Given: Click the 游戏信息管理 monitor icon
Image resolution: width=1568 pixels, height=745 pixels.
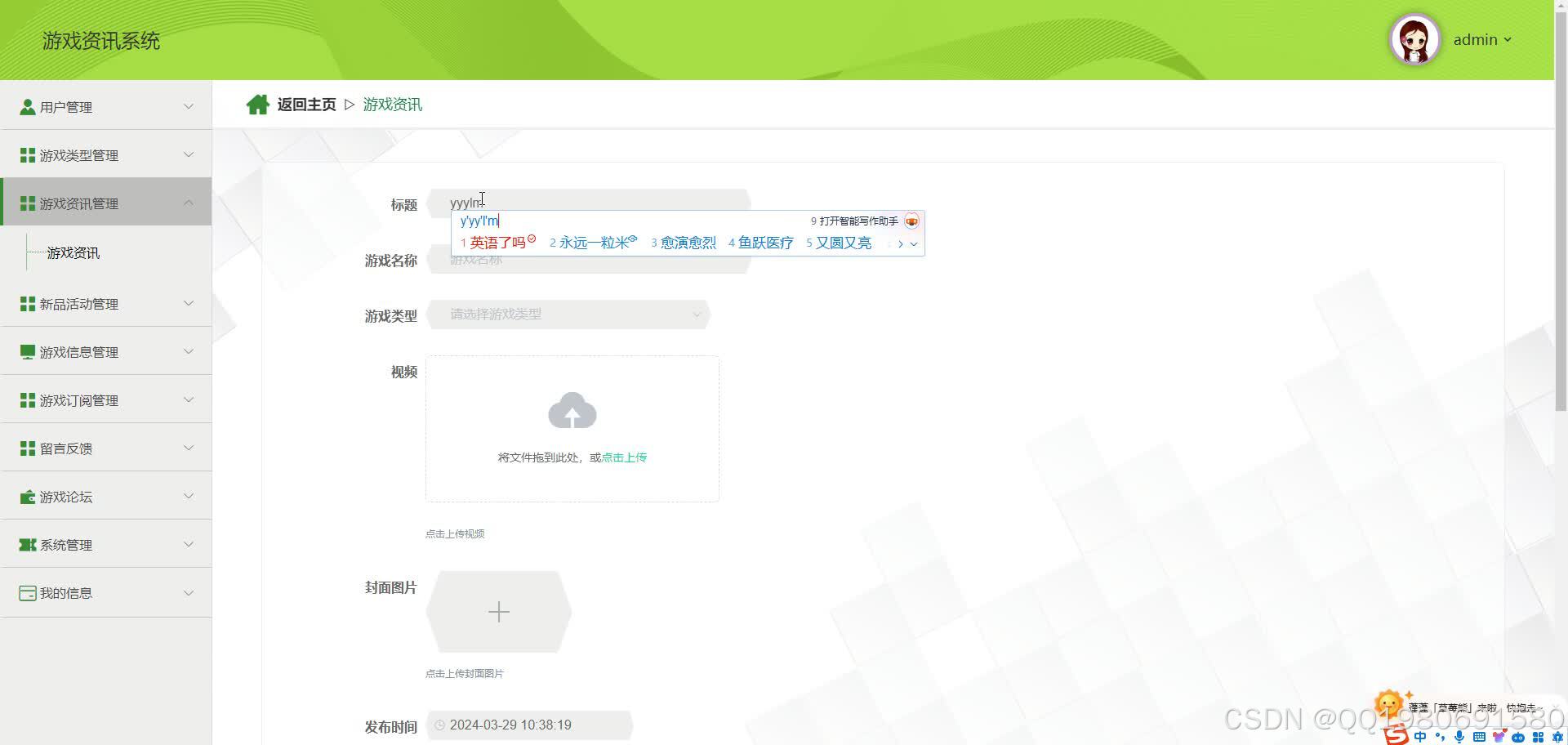Looking at the screenshot, I should click(x=26, y=351).
